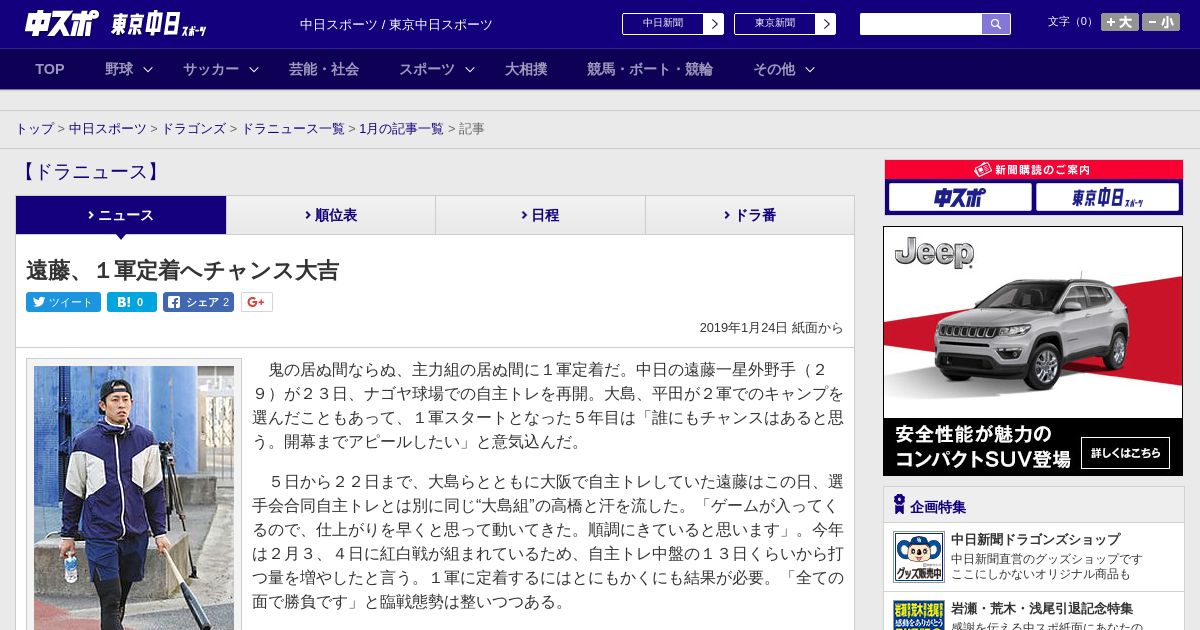Expand the その他 dropdown arrow
1200x630 pixels.
(x=810, y=70)
